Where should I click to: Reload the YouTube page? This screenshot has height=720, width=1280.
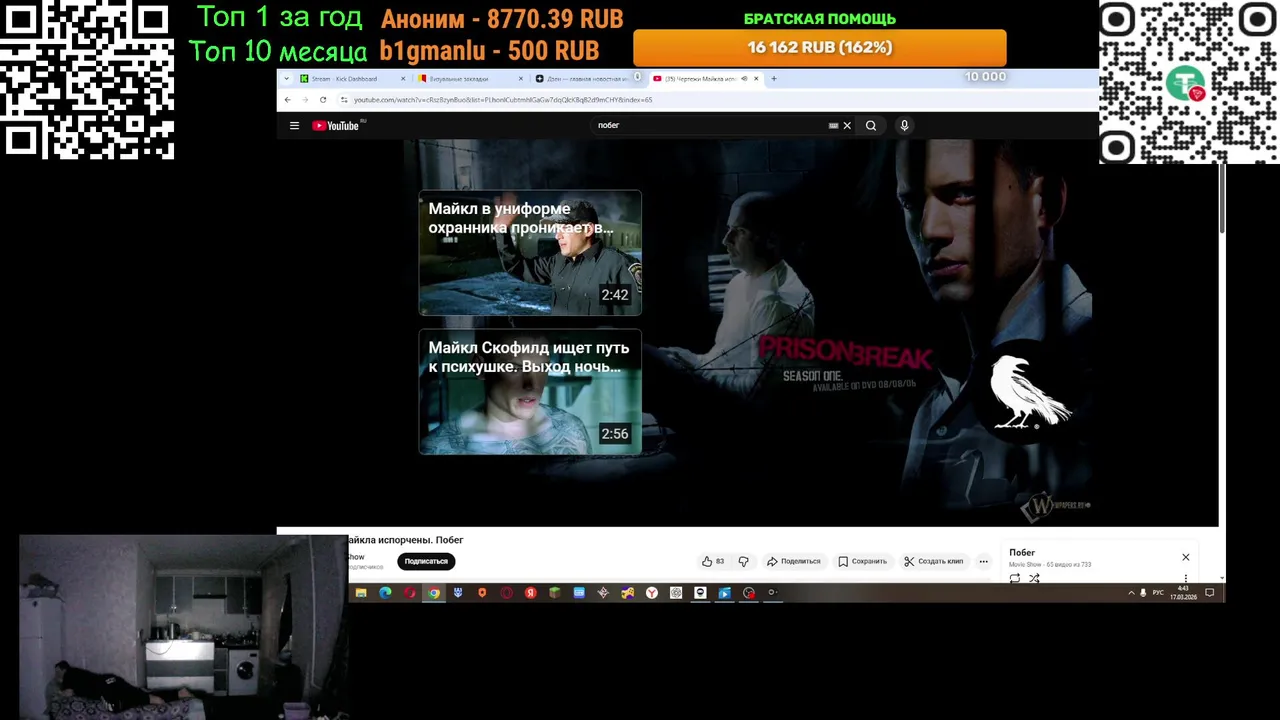323,100
